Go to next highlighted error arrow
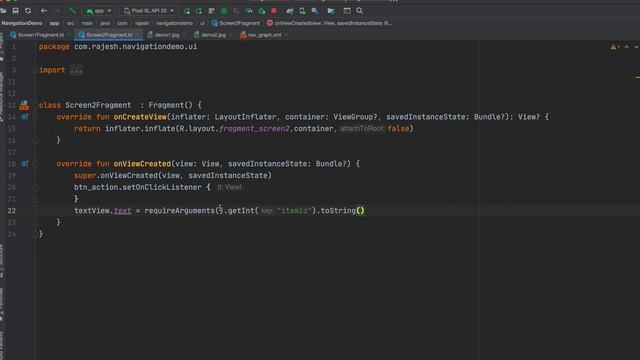This screenshot has width=640, height=360. pos(636,47)
